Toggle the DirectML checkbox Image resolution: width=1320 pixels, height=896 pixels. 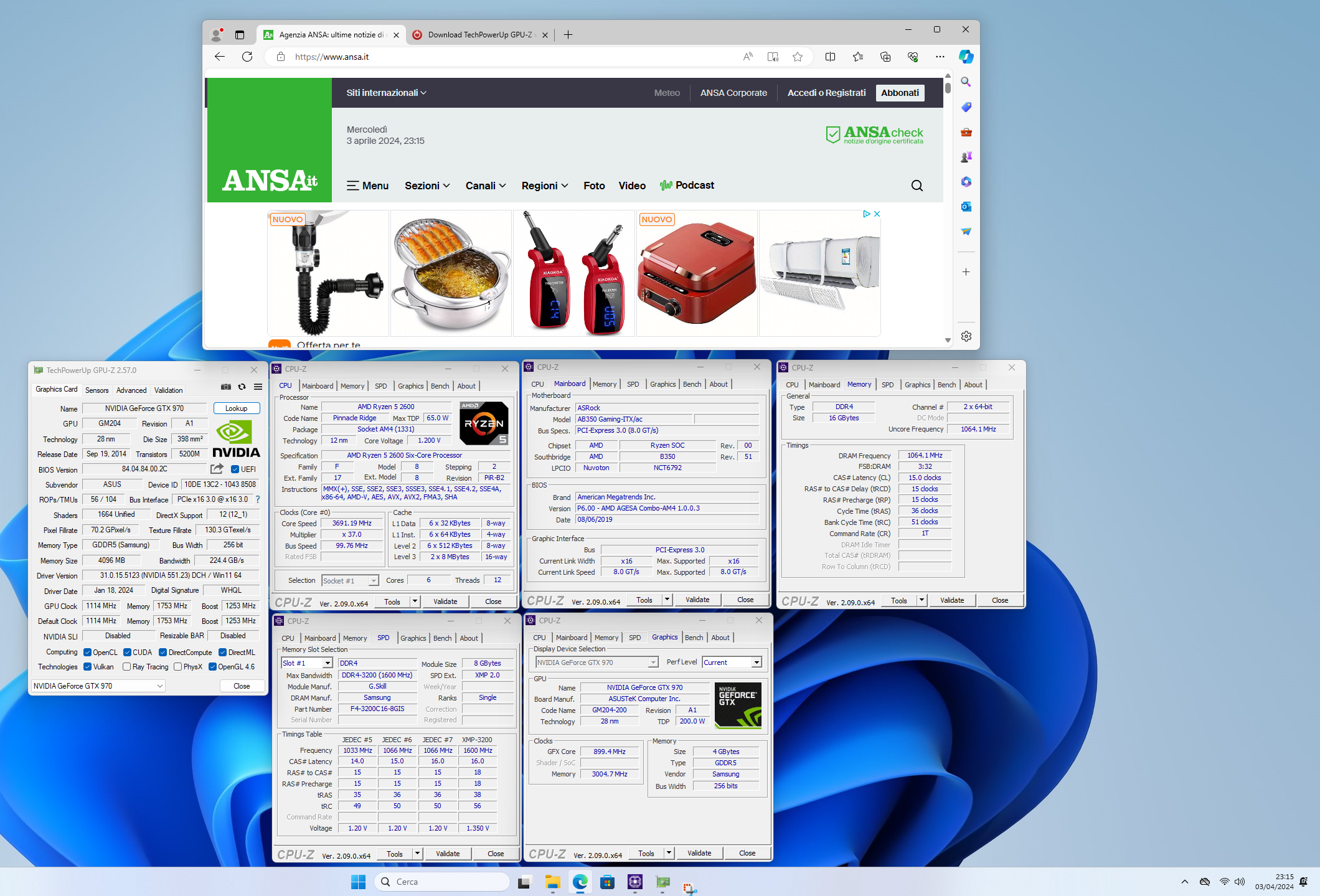(x=222, y=653)
